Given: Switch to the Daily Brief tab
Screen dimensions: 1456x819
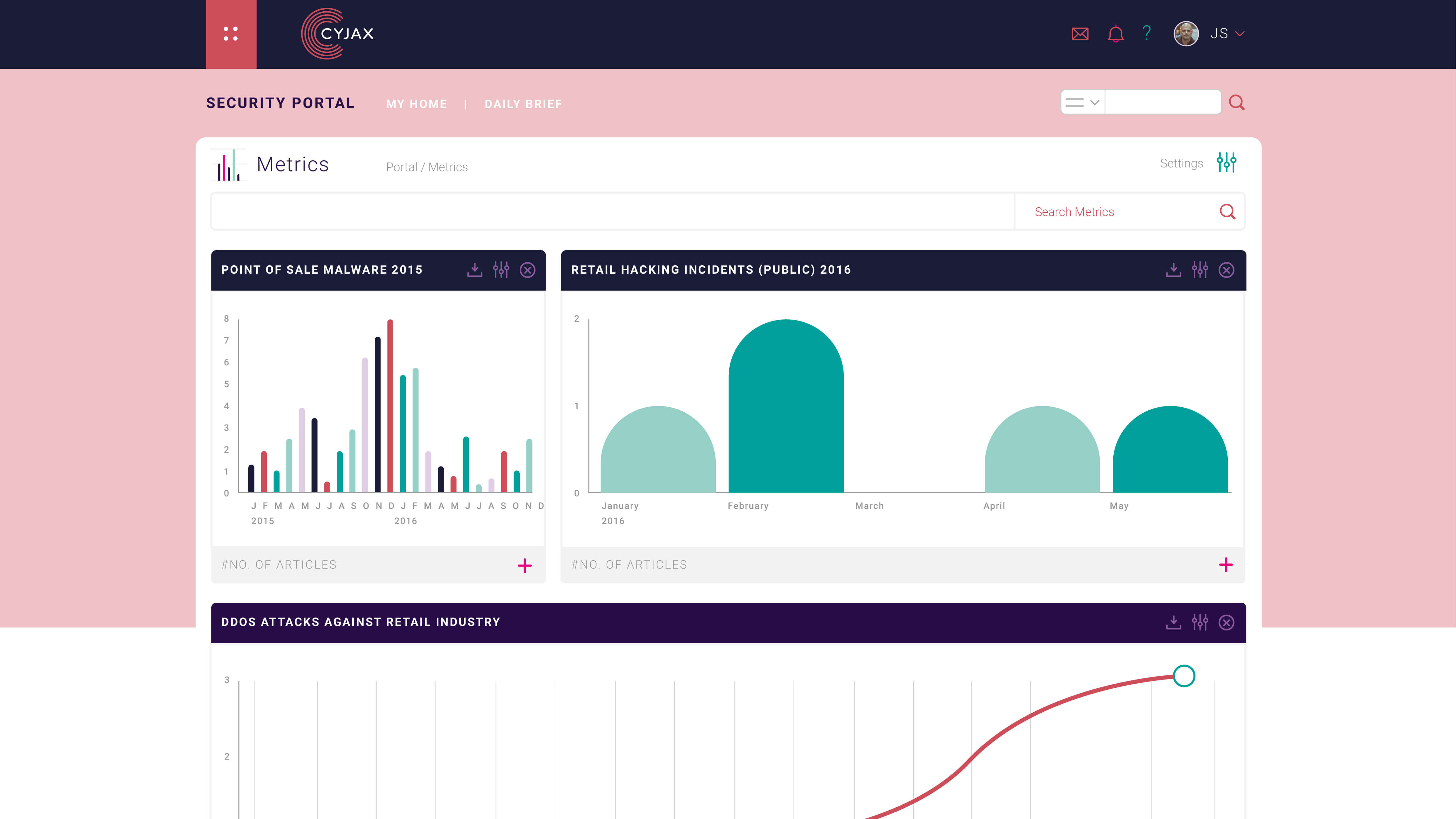Looking at the screenshot, I should [x=523, y=104].
